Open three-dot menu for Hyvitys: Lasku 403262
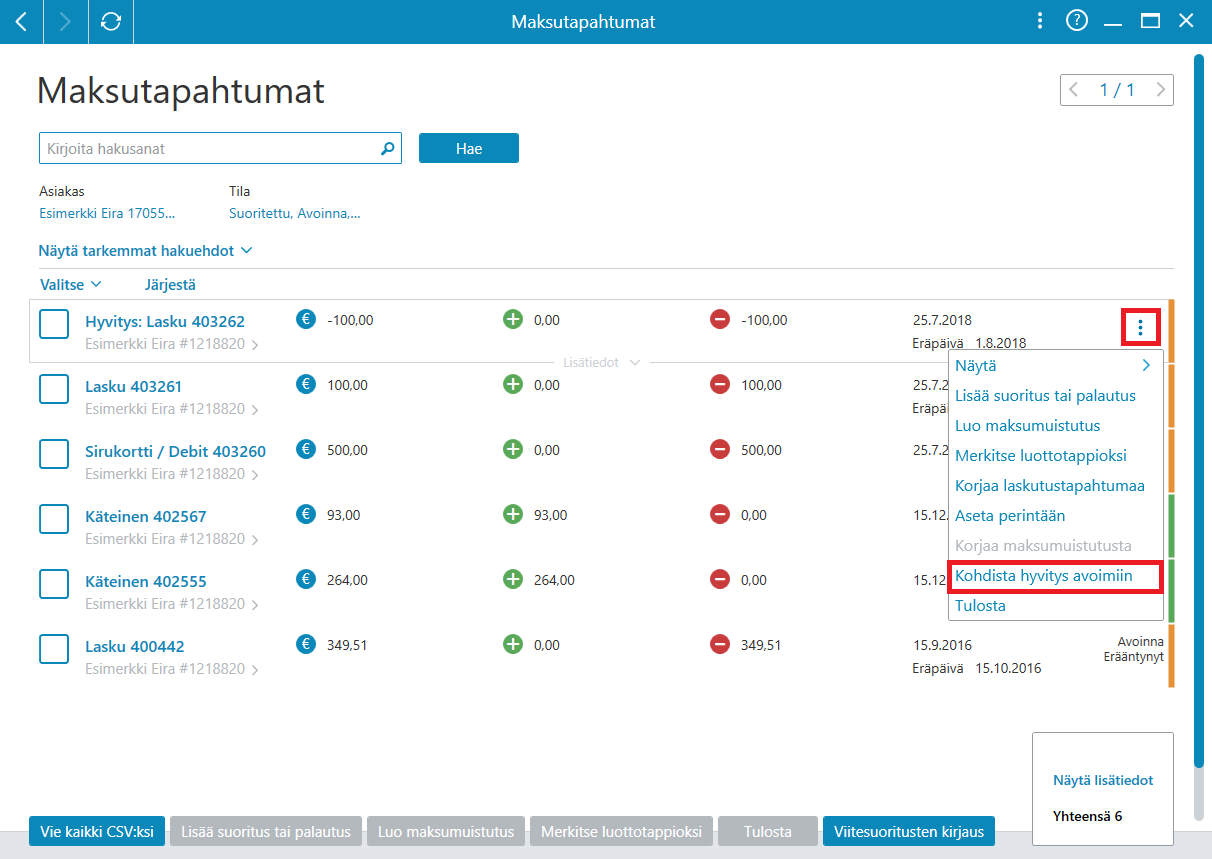Viewport: 1212px width, 859px height. (1140, 326)
